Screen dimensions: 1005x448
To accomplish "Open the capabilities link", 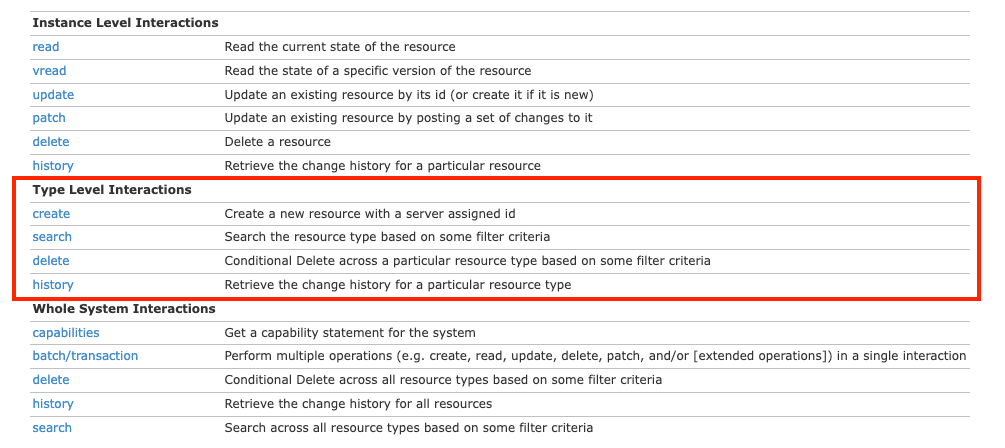I will [66, 333].
